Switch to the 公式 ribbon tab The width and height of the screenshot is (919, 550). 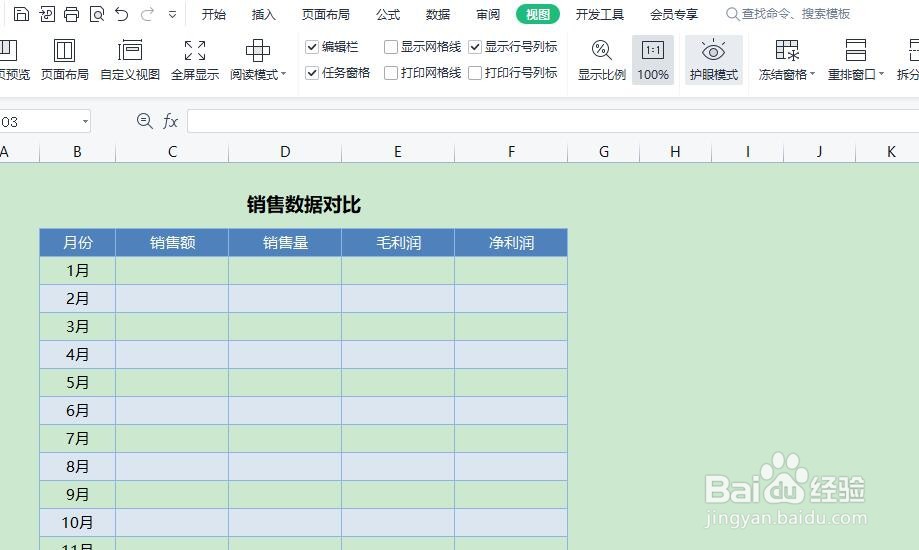[387, 14]
